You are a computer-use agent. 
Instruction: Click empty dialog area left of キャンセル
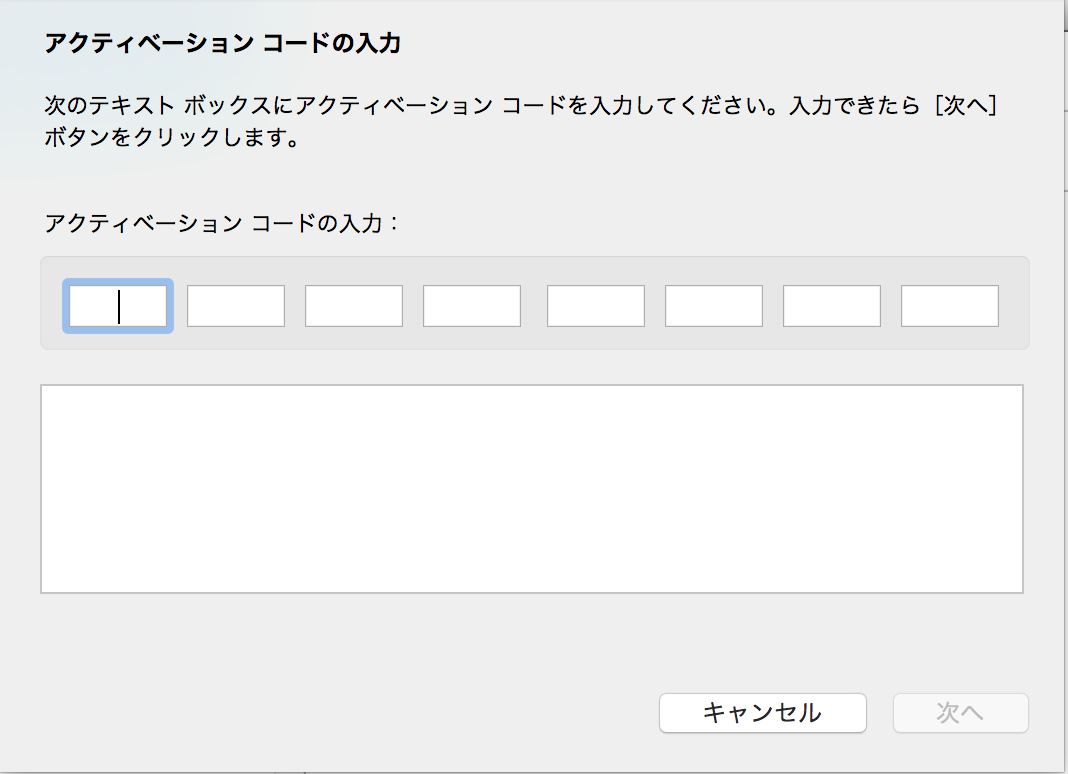tap(350, 712)
